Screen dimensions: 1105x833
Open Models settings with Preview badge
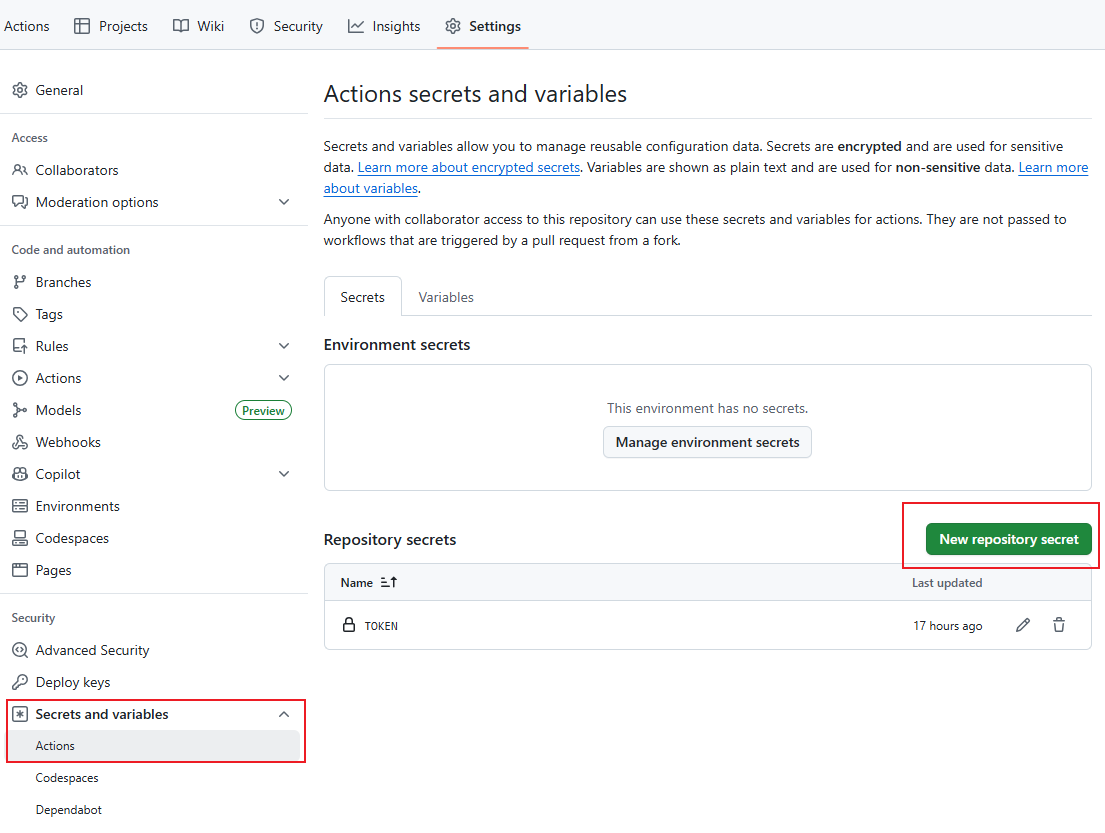(x=58, y=410)
